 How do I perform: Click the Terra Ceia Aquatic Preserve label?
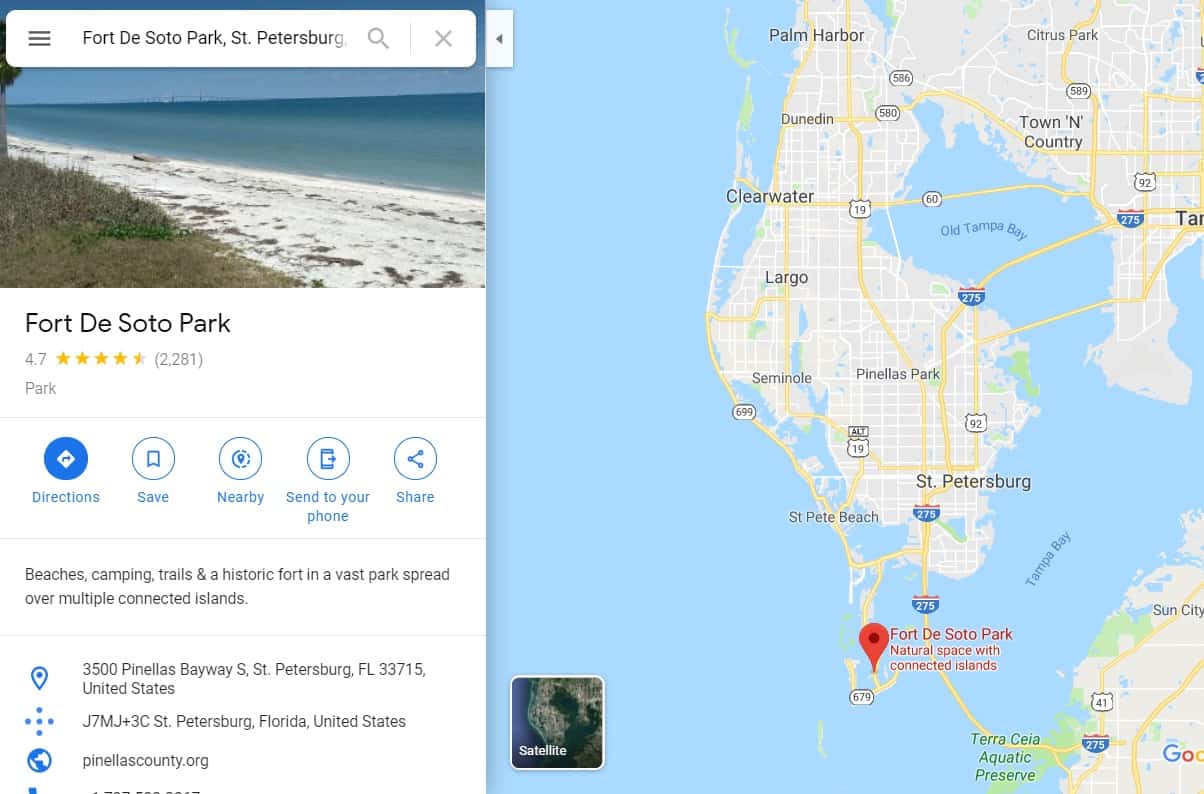[1005, 757]
